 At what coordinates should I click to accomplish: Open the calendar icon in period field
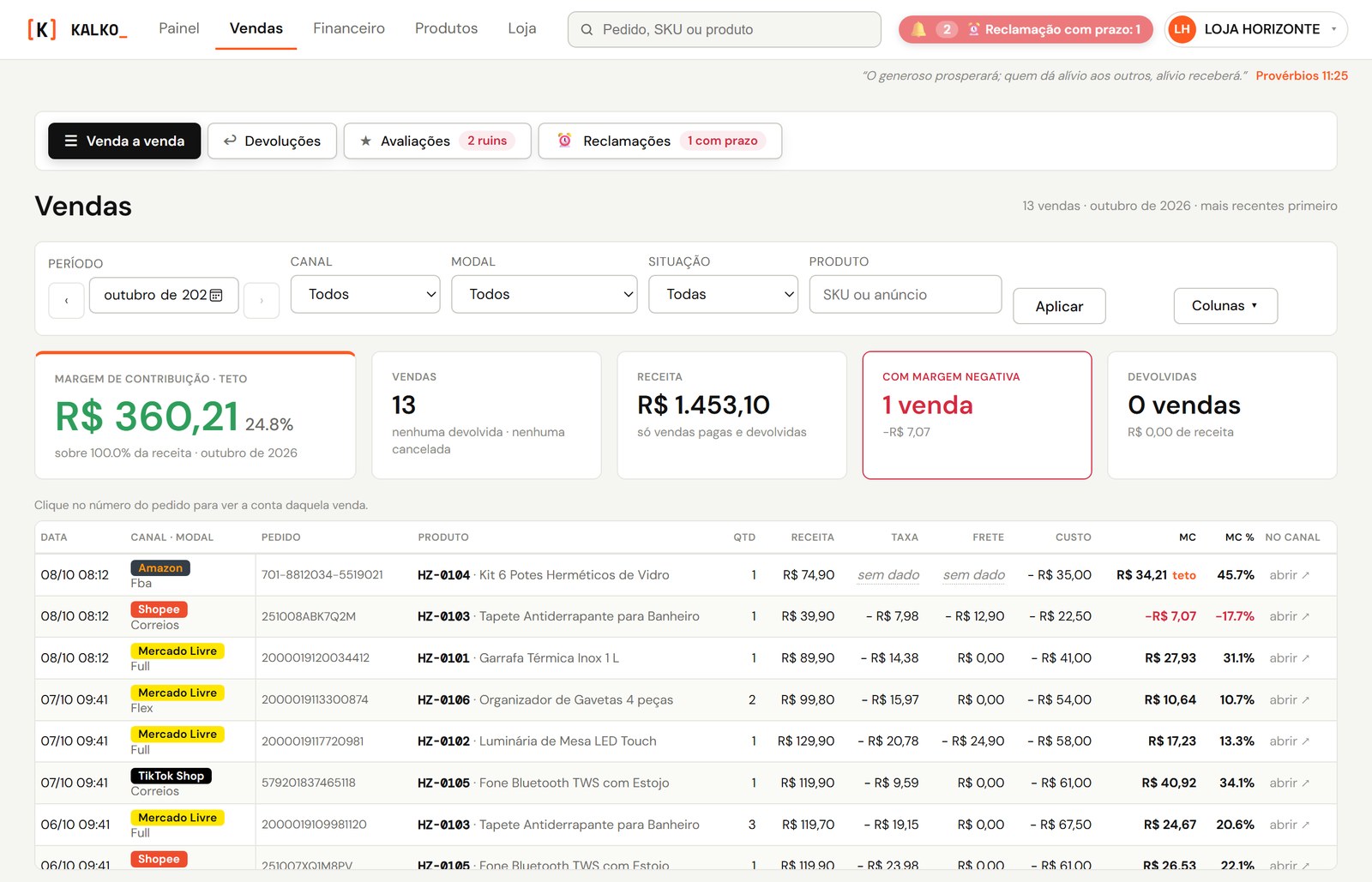click(x=216, y=295)
